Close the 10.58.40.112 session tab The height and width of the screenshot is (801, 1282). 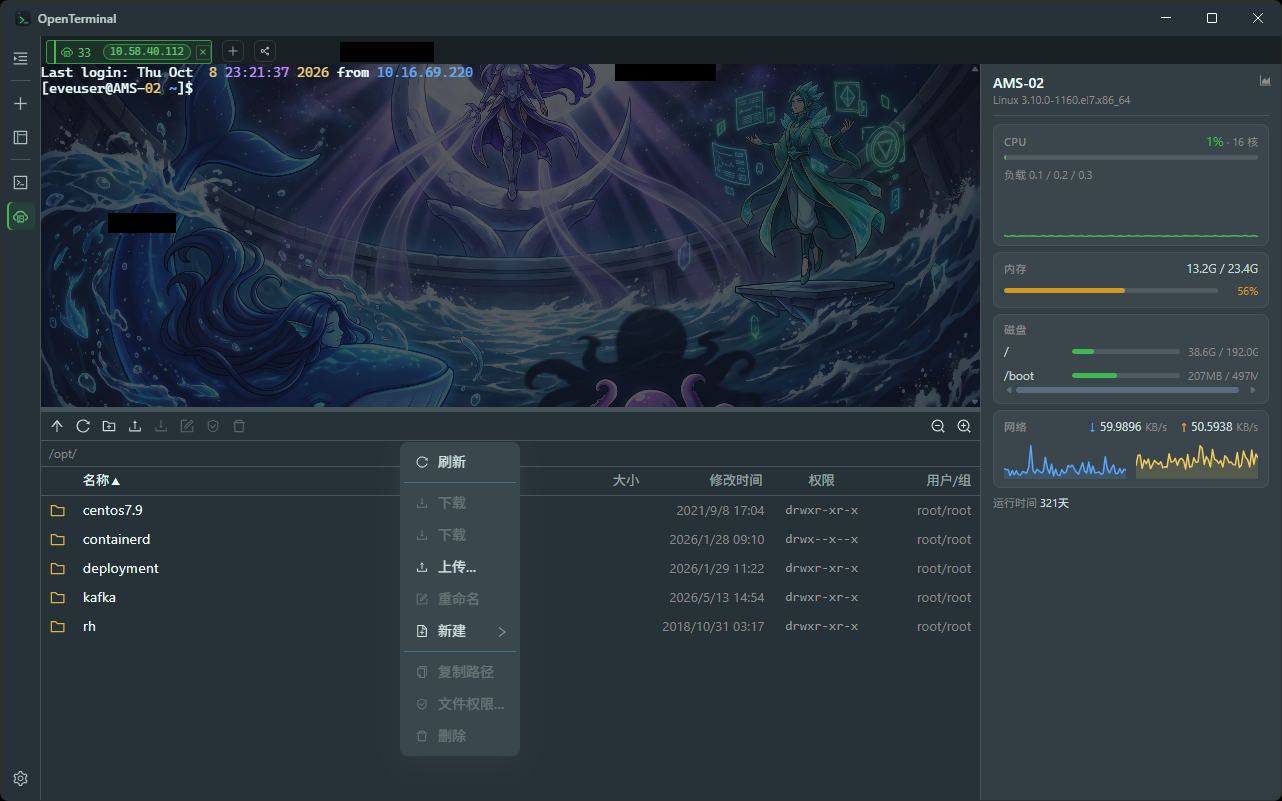tap(203, 52)
